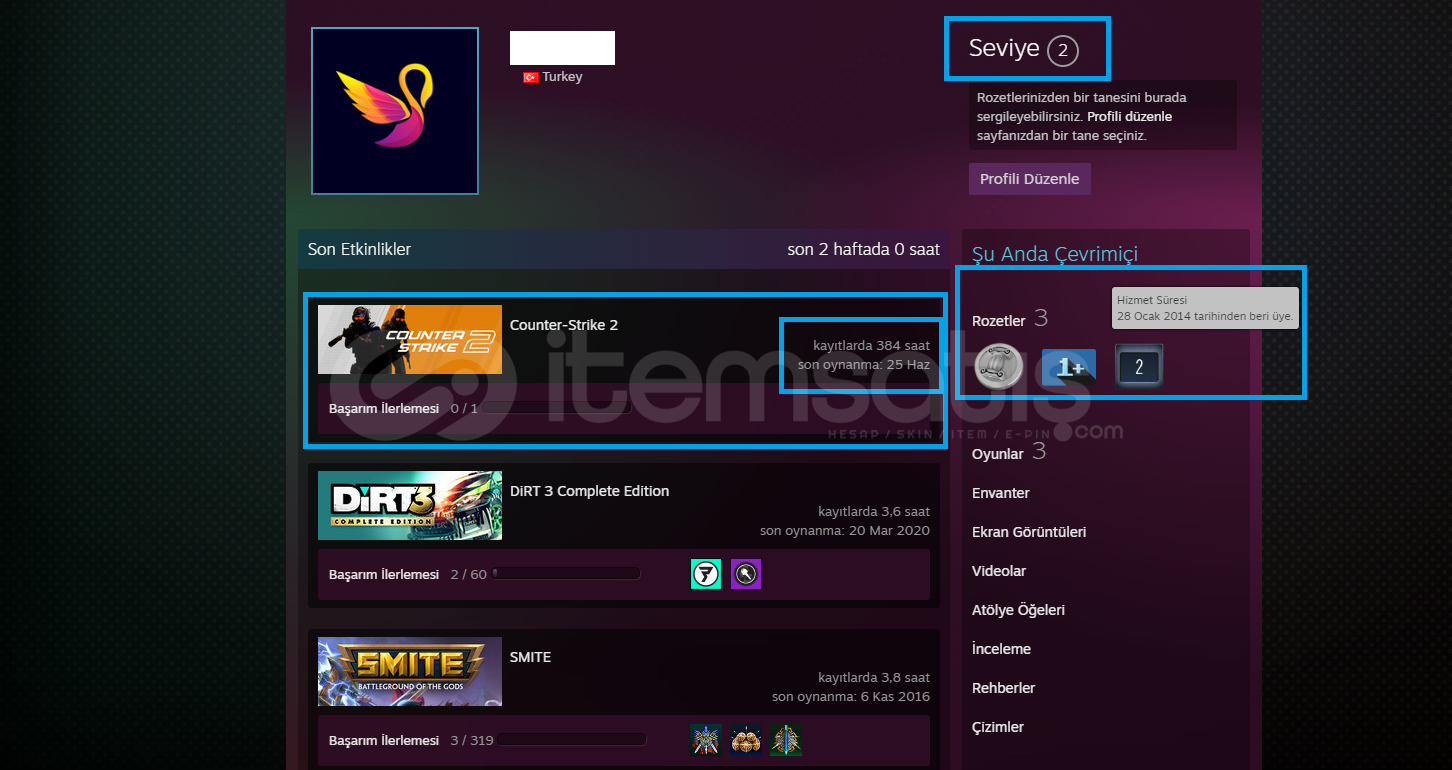Click the Turkey flag icon
This screenshot has height=770, width=1452.
(x=531, y=77)
